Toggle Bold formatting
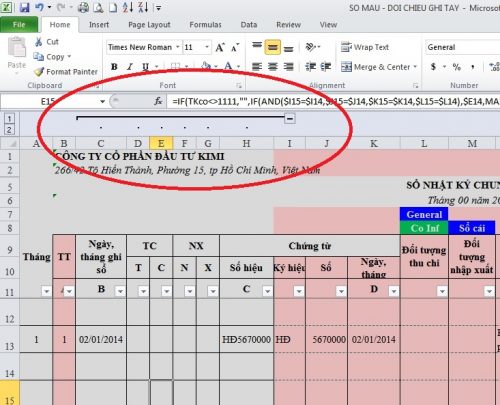 point(114,67)
